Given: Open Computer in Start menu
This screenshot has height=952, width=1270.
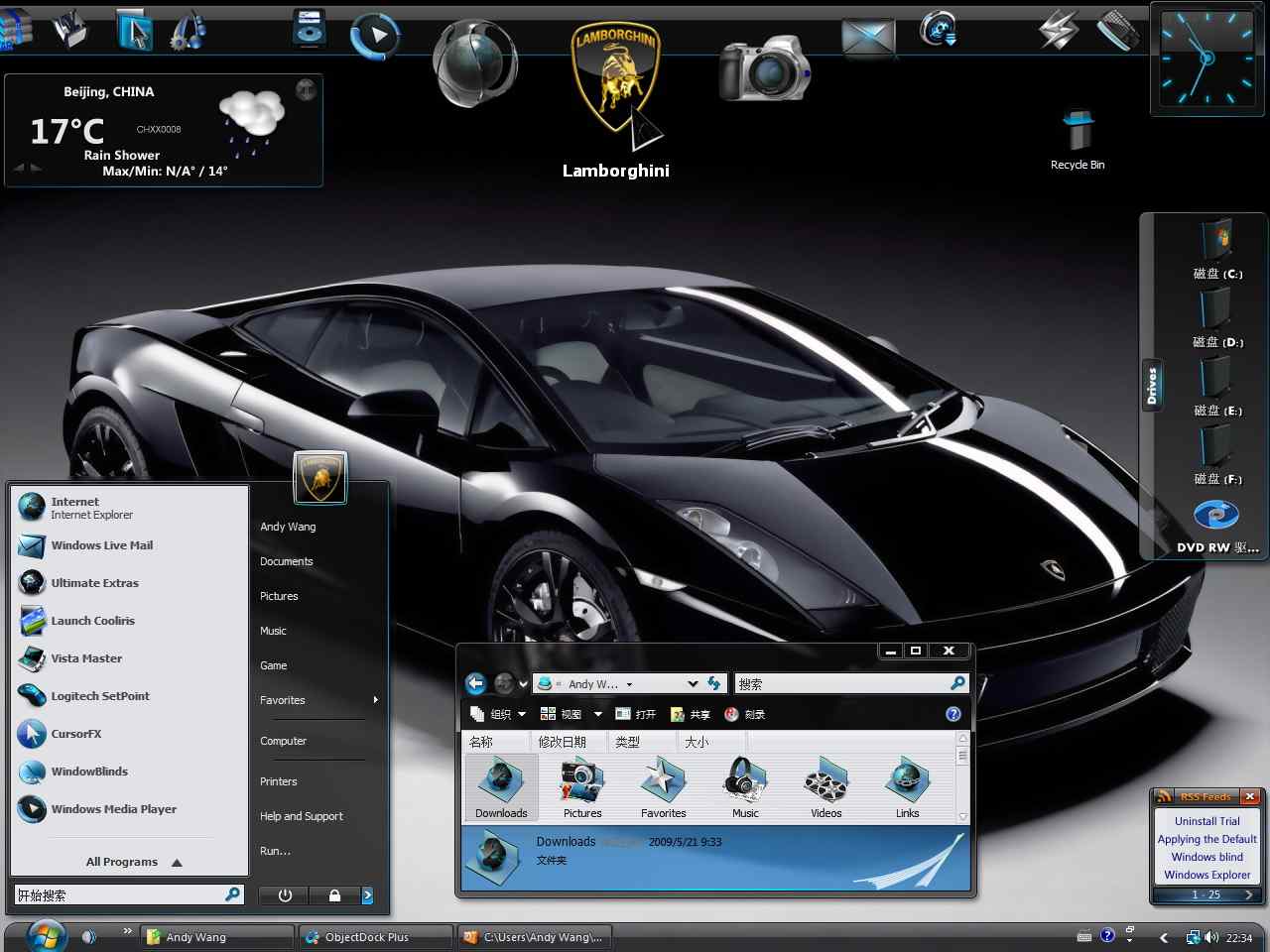Looking at the screenshot, I should [283, 741].
